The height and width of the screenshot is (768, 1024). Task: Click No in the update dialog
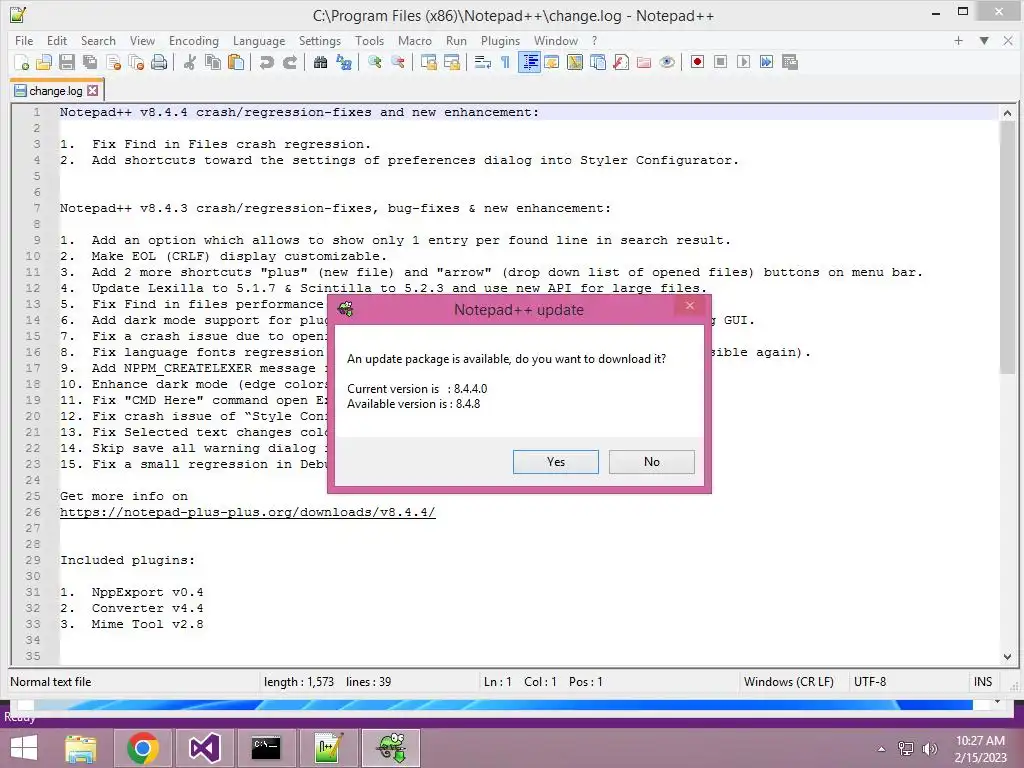pos(652,462)
